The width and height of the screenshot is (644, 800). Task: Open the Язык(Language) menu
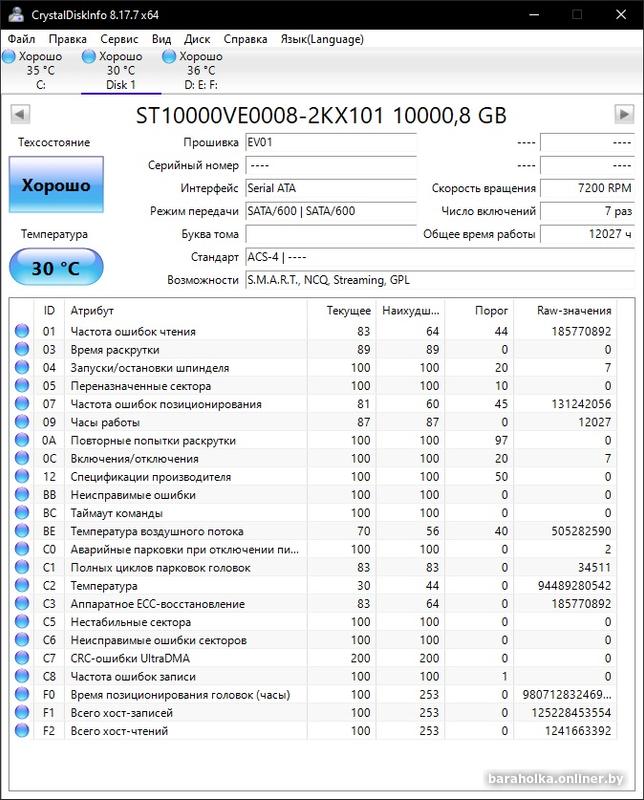coord(322,39)
